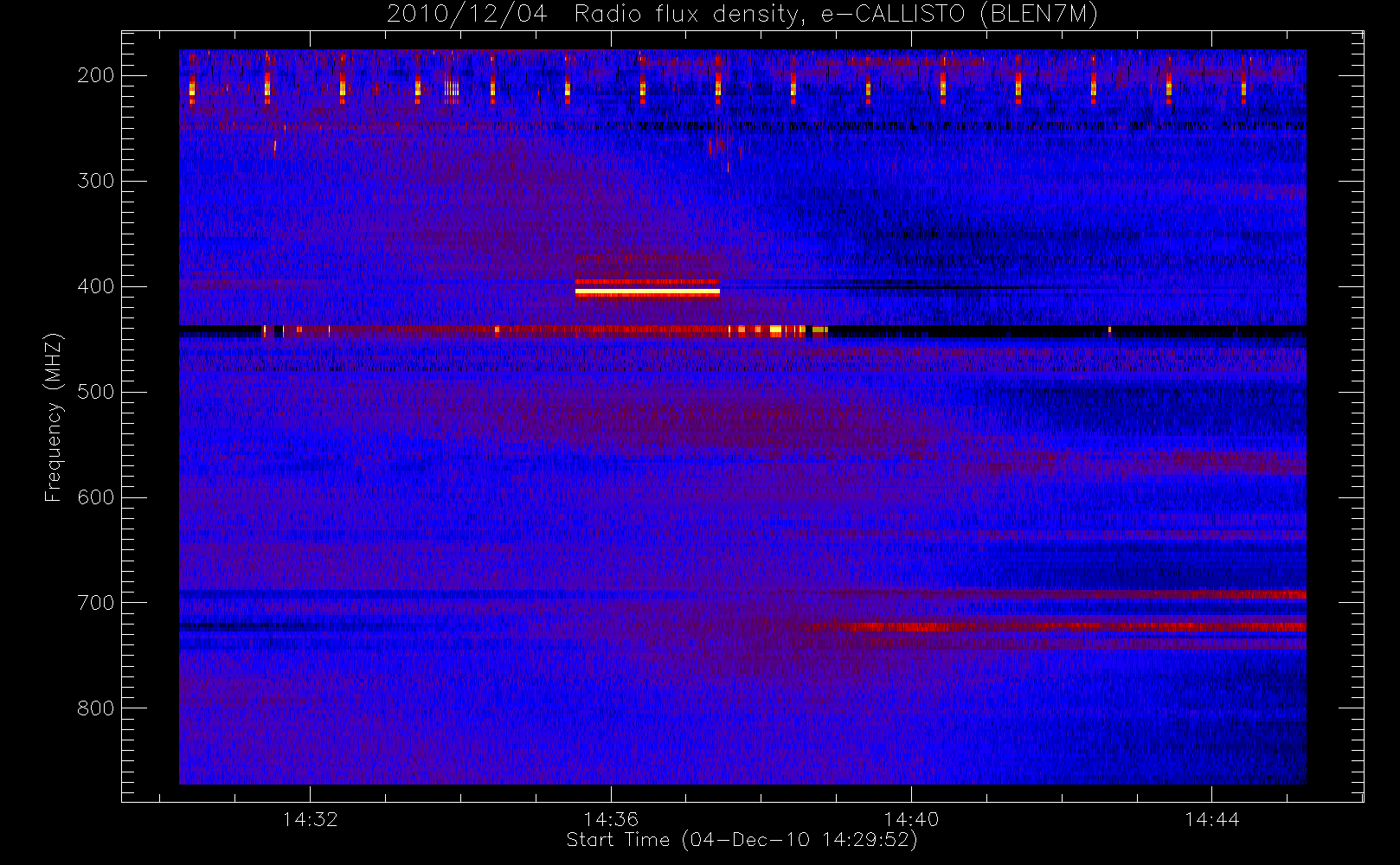Click the 14:44 time tick label
1400x865 pixels.
(x=1211, y=819)
